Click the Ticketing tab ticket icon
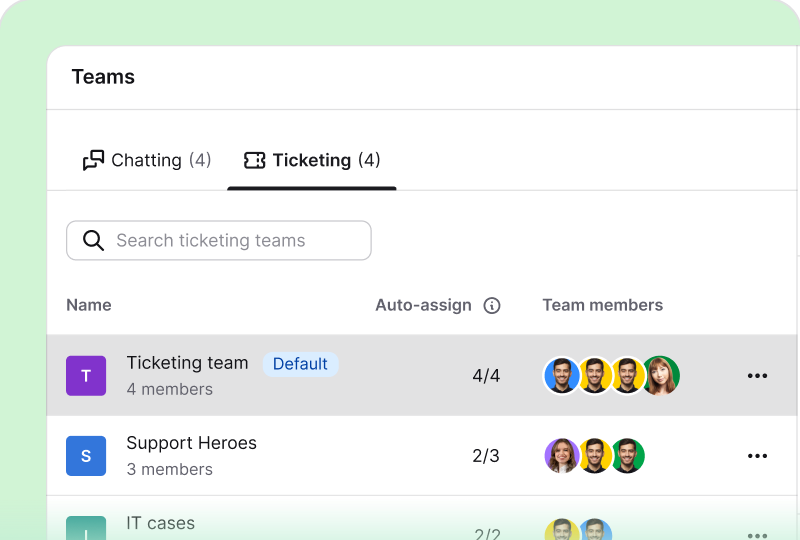The image size is (800, 540). click(255, 160)
